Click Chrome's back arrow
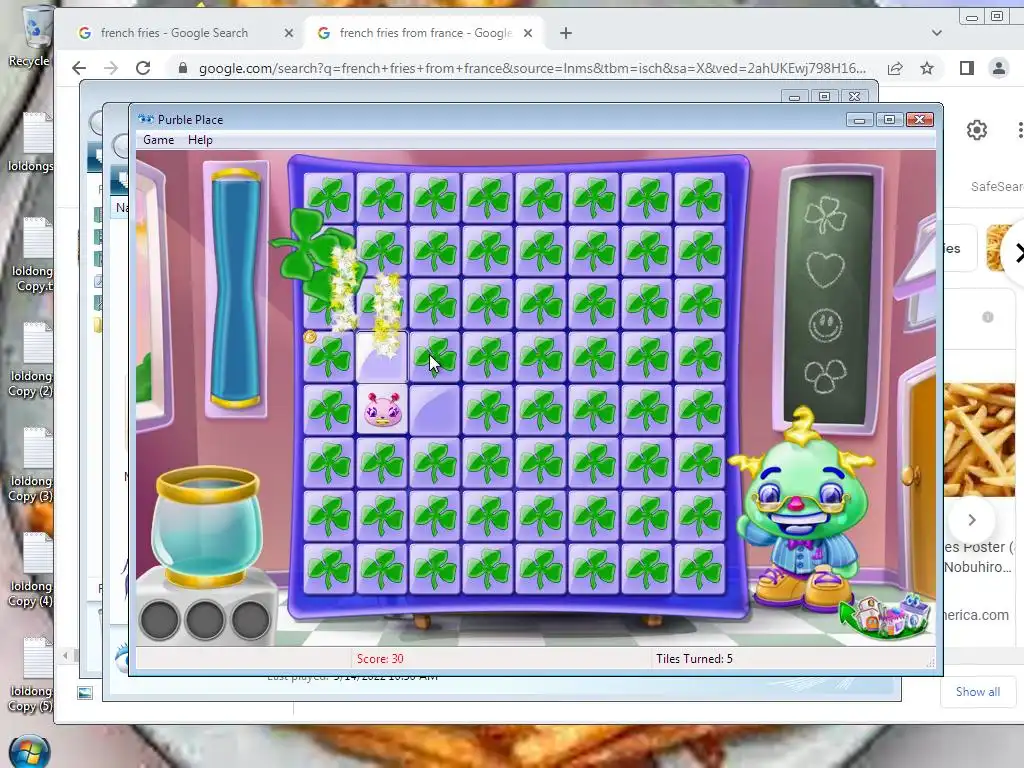The height and width of the screenshot is (768, 1024). (x=79, y=68)
